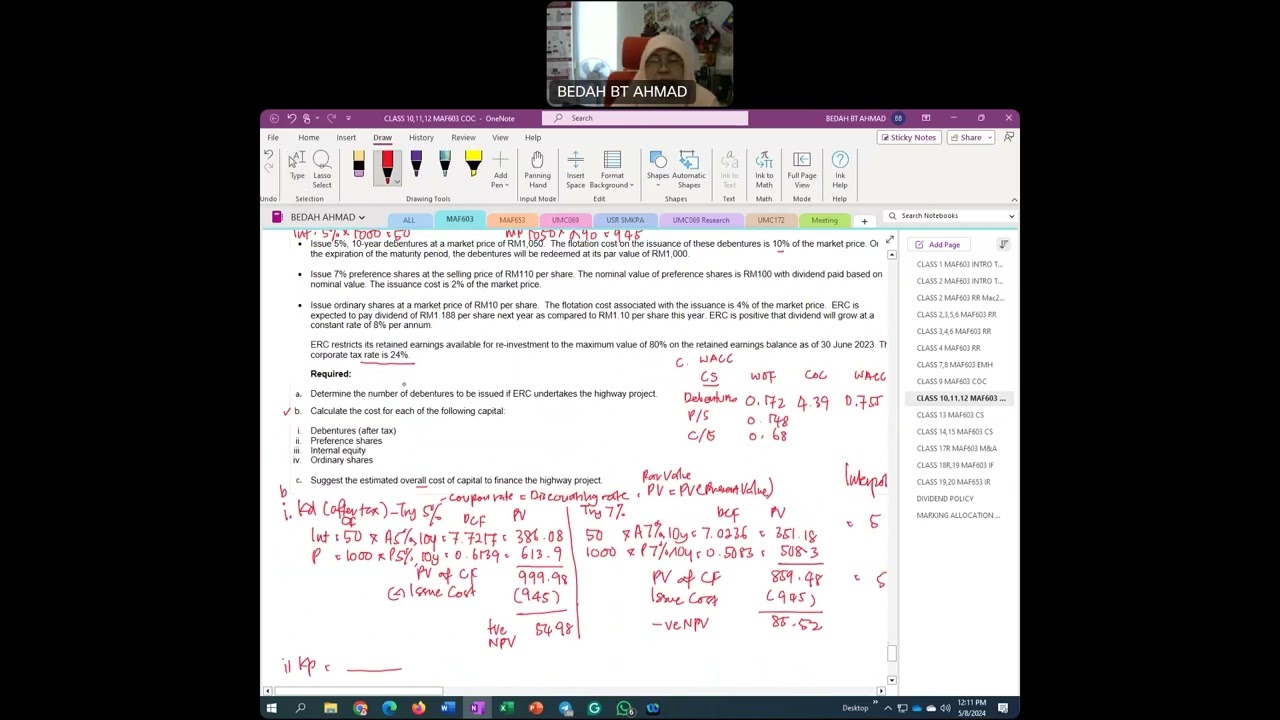Open the USR SMKPA section tab
The image size is (1280, 720).
pyautogui.click(x=625, y=220)
